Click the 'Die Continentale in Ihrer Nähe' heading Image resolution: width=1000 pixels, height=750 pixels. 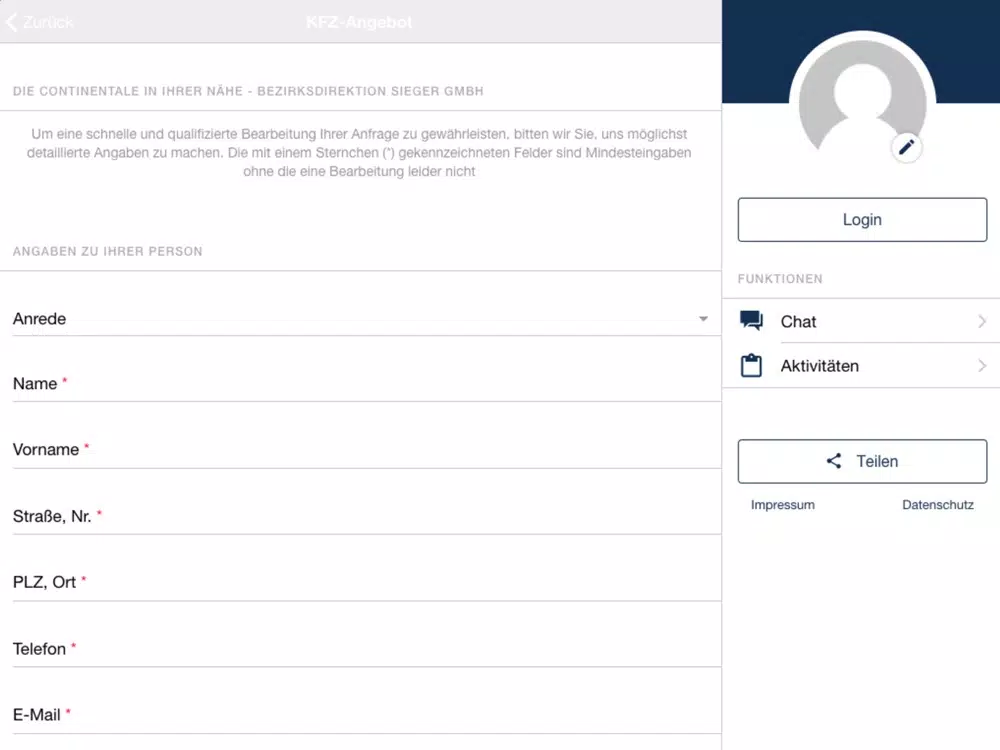pos(248,91)
